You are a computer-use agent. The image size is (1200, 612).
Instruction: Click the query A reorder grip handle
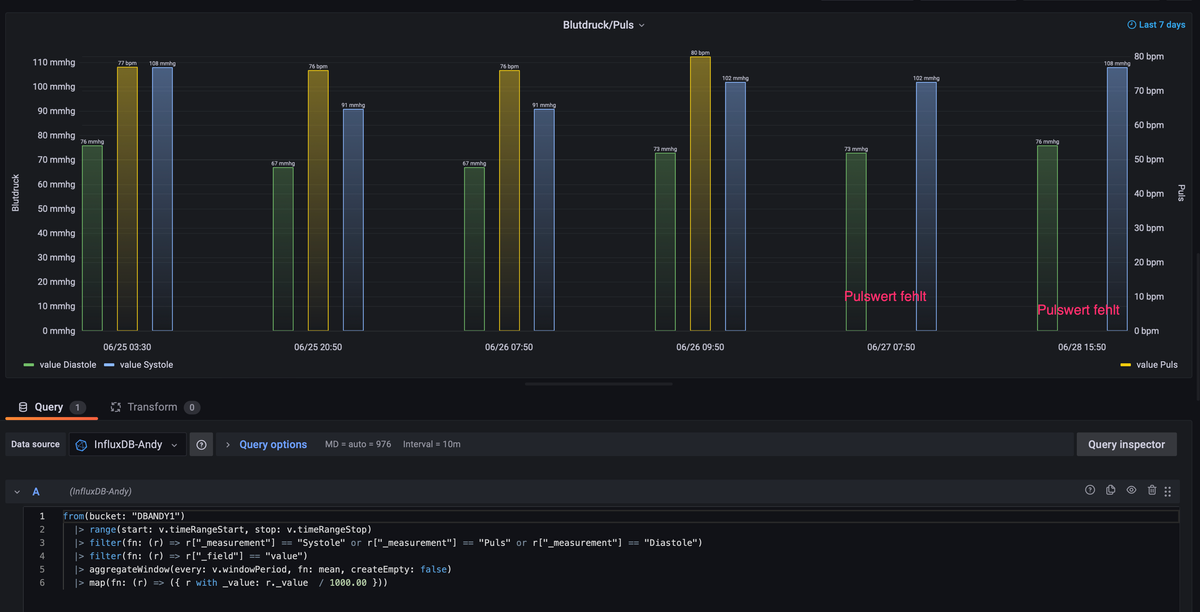1168,491
